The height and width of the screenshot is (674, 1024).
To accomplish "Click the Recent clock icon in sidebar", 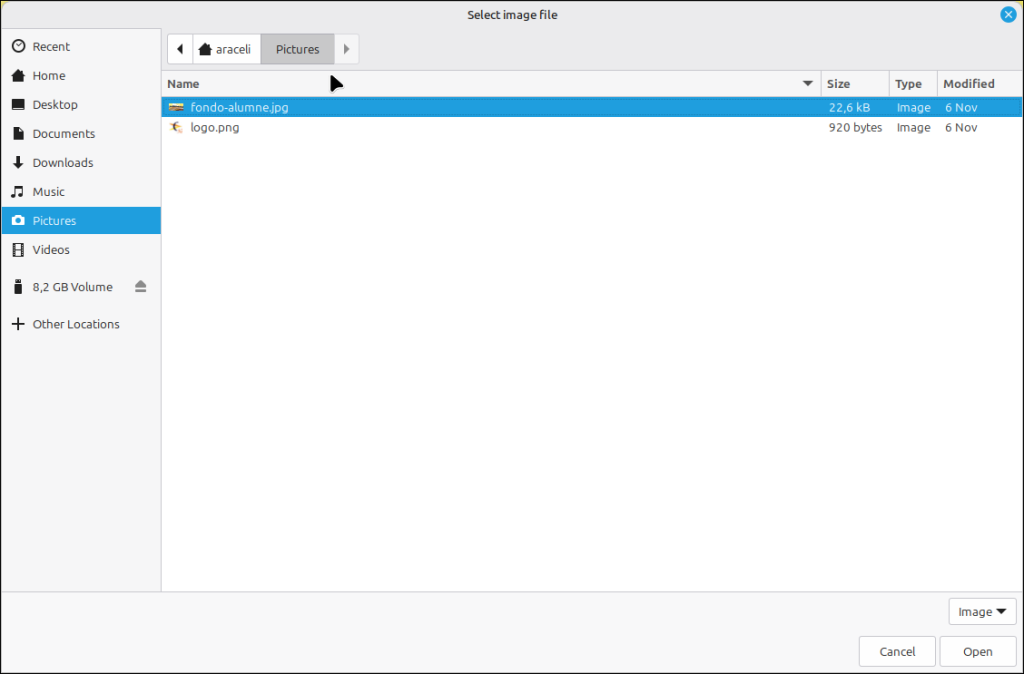I will click(17, 47).
